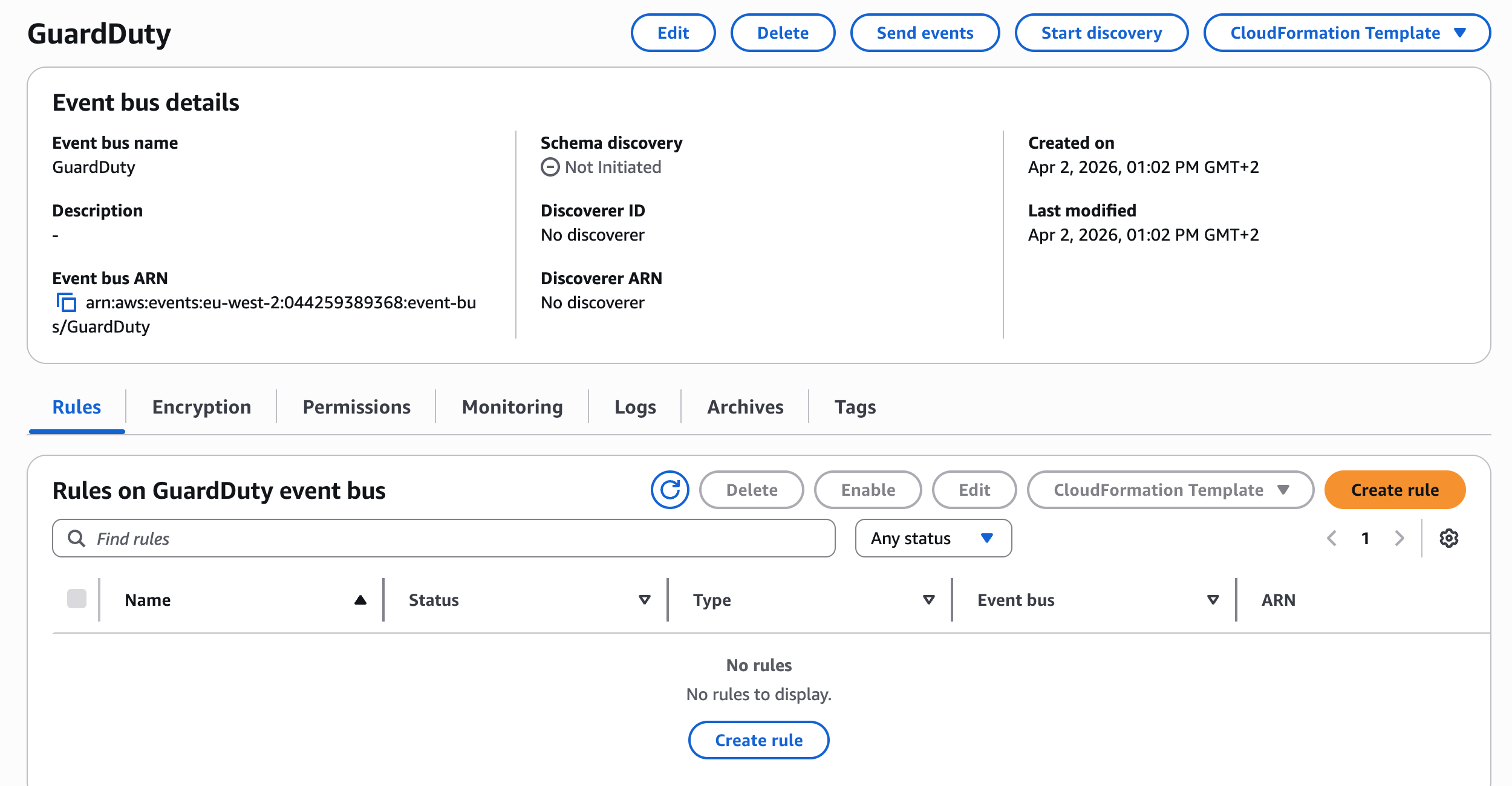The image size is (1512, 786).
Task: Open the Permissions tab
Action: pos(356,407)
